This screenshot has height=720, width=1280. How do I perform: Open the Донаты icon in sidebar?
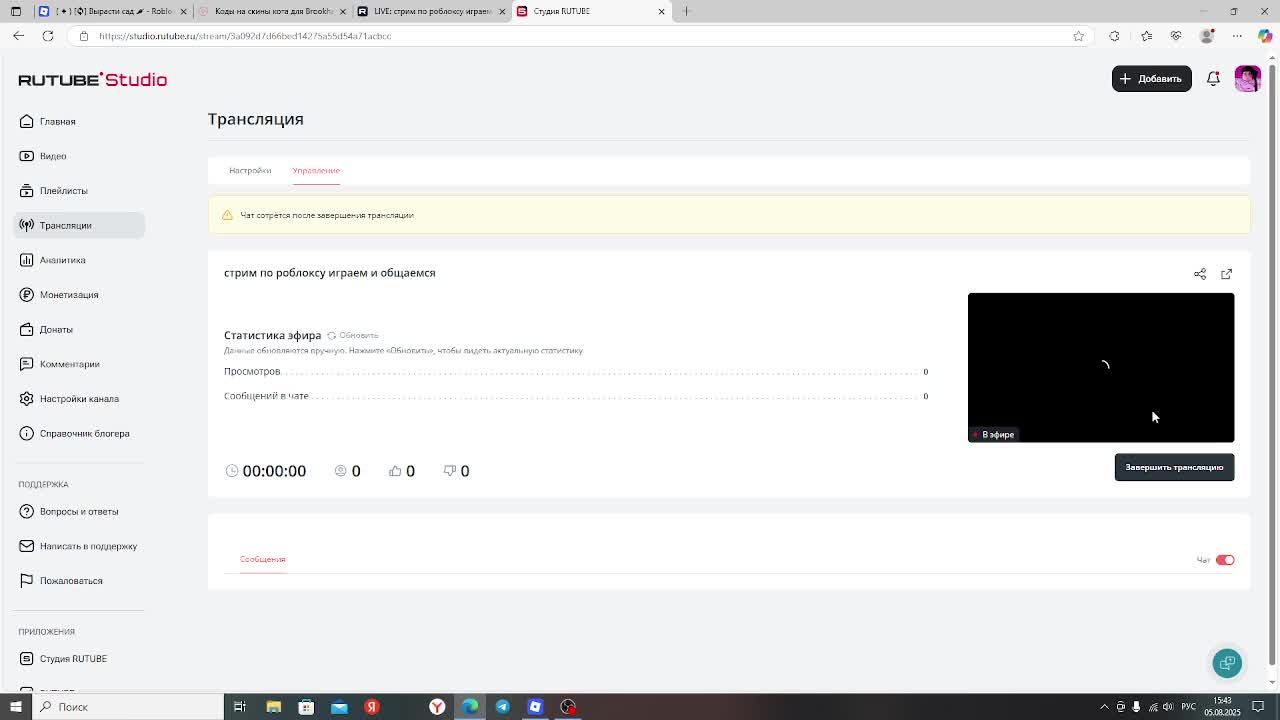coord(27,329)
